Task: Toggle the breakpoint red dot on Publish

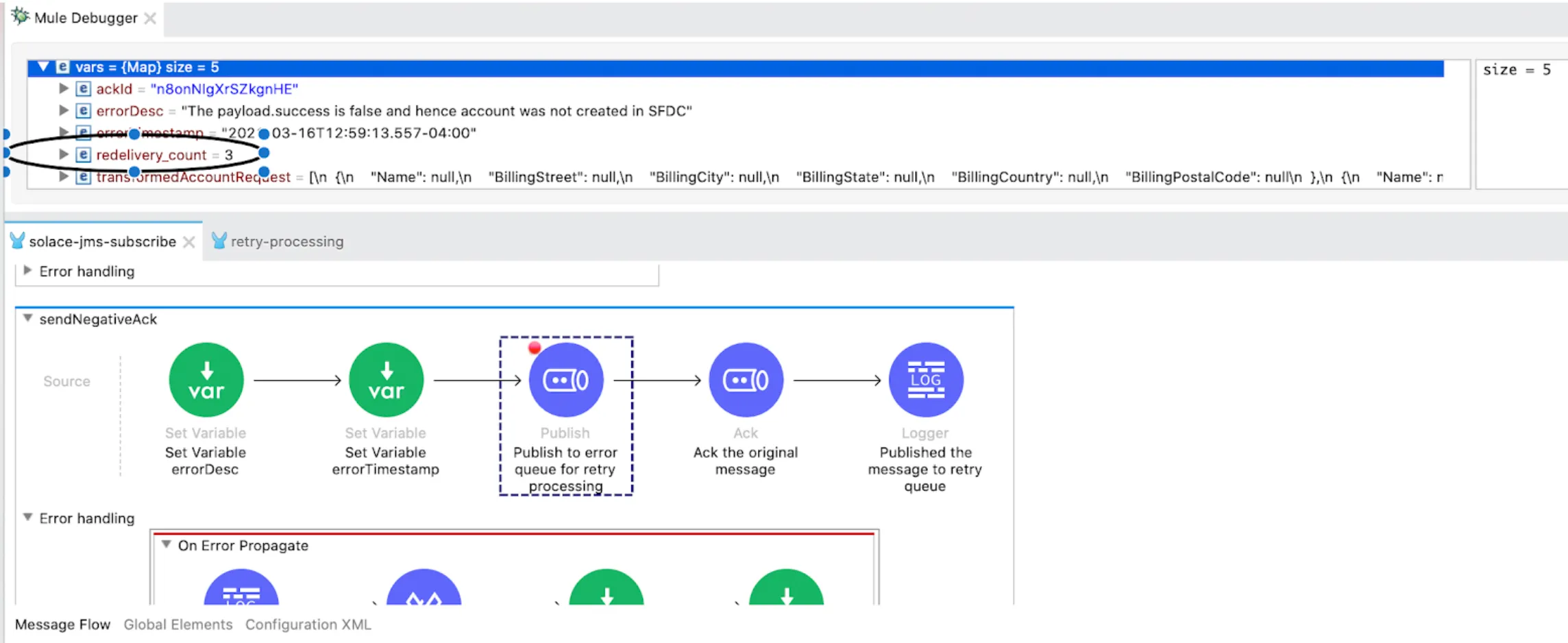Action: 535,348
